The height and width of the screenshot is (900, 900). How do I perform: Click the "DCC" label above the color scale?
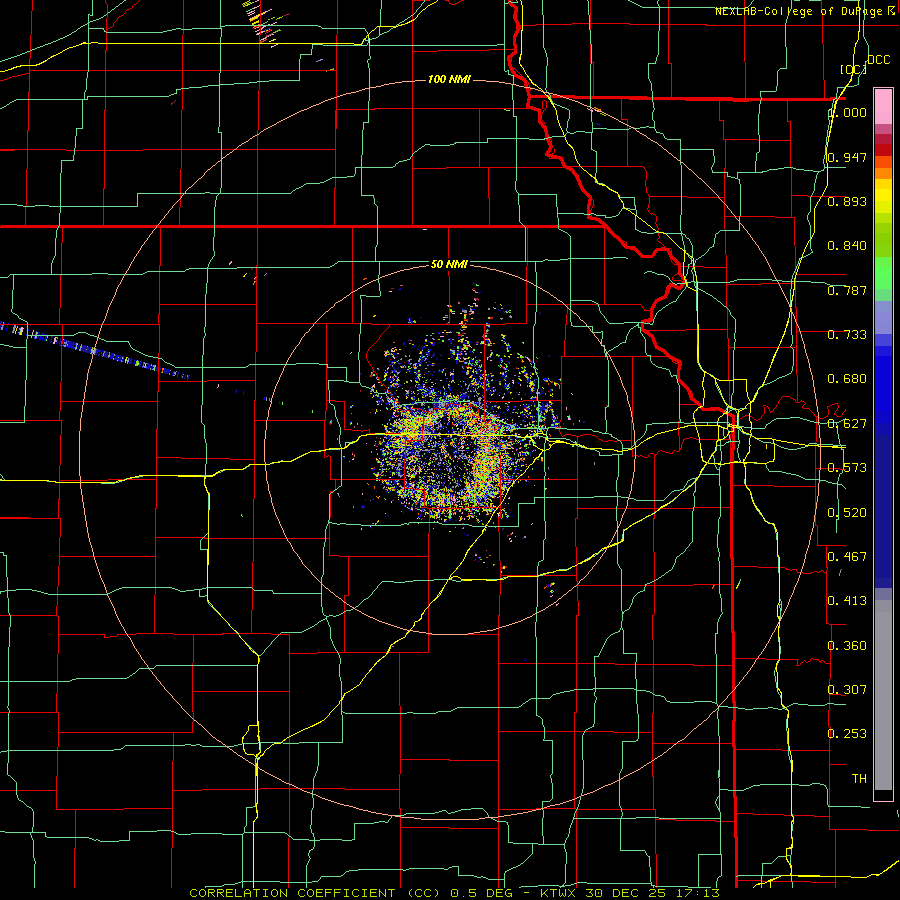click(878, 60)
